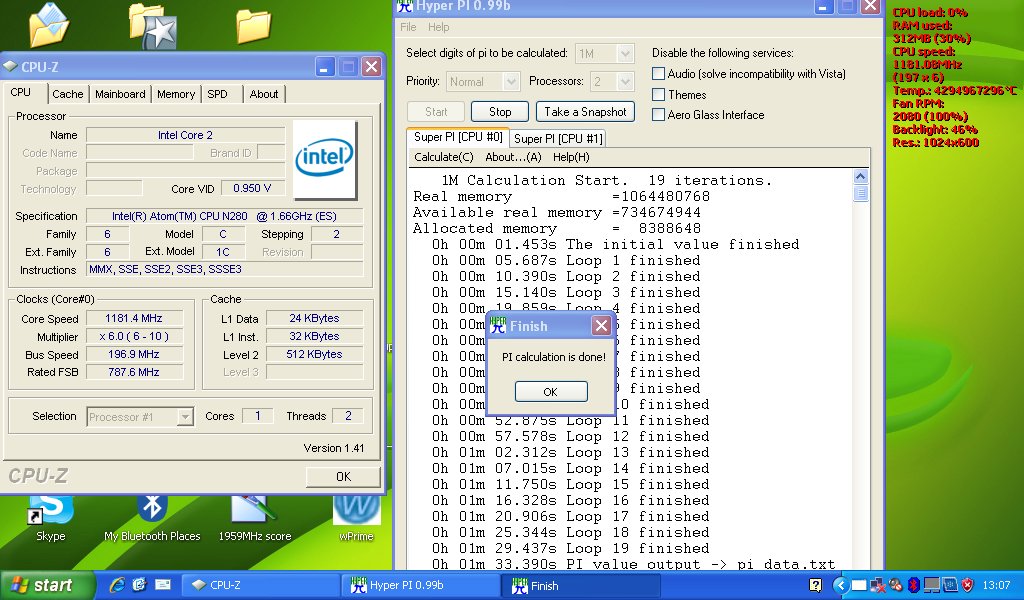
Task: Click the Bus Speed 196.9 MHz value
Action: [x=134, y=354]
